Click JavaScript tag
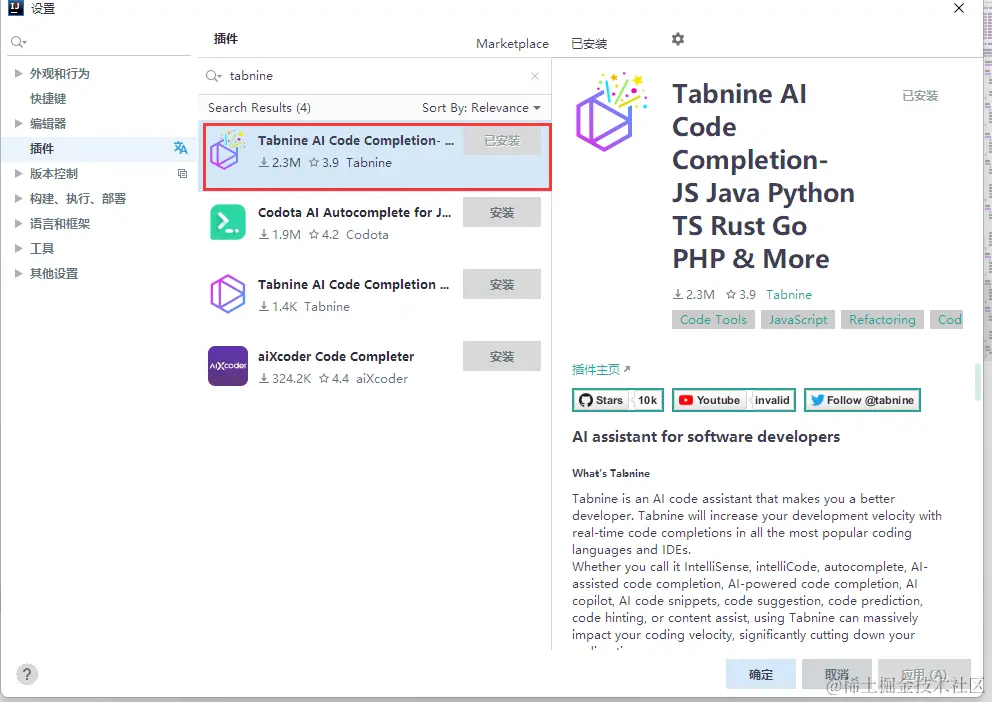 [798, 319]
